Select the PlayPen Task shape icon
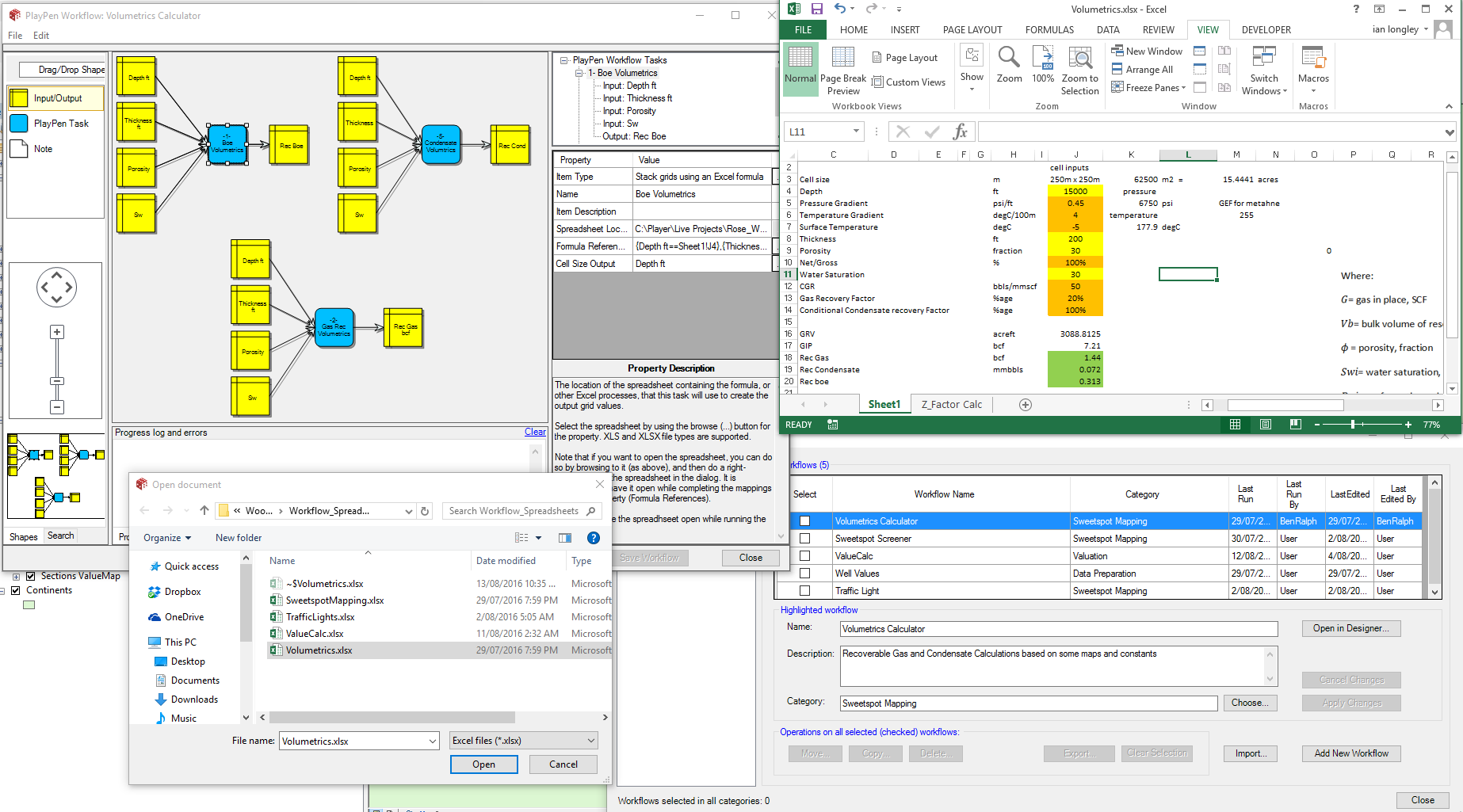 pyautogui.click(x=18, y=124)
